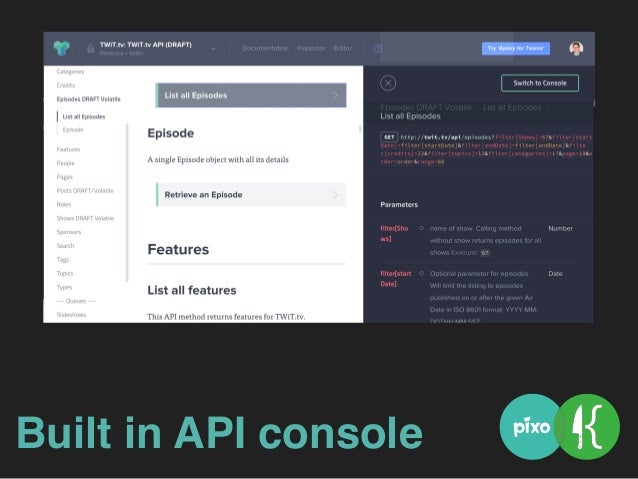The height and width of the screenshot is (479, 638).
Task: Click the pixo logo circle
Action: point(531,427)
